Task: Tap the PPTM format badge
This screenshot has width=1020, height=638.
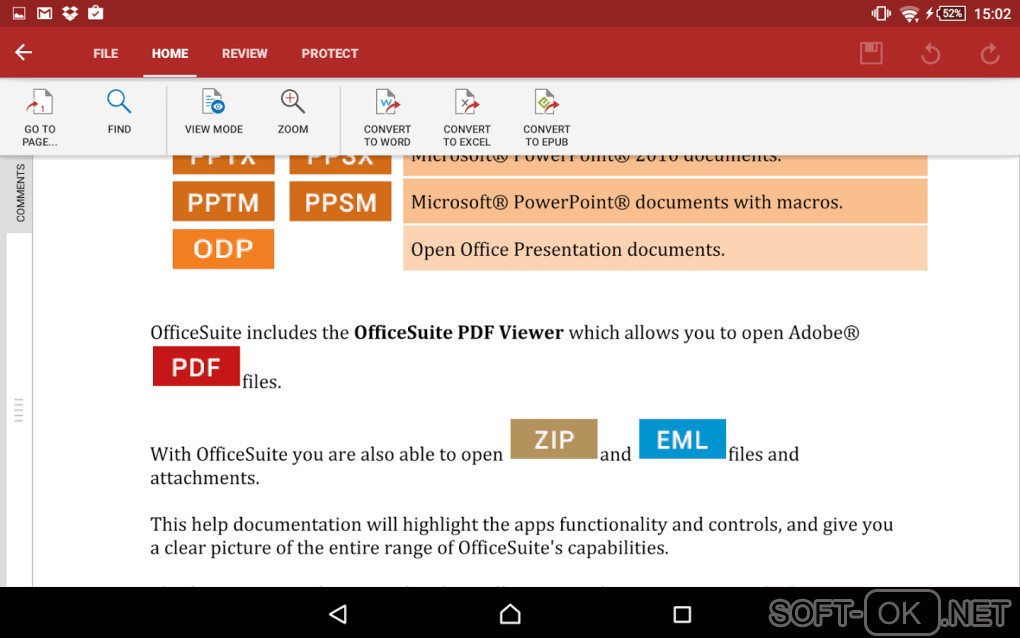Action: point(223,202)
